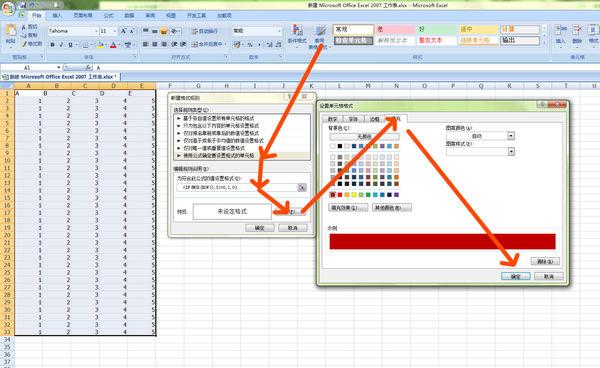Screen dimensions: 600x368
Task: Click the insert function fx icon
Action: [x=88, y=67]
